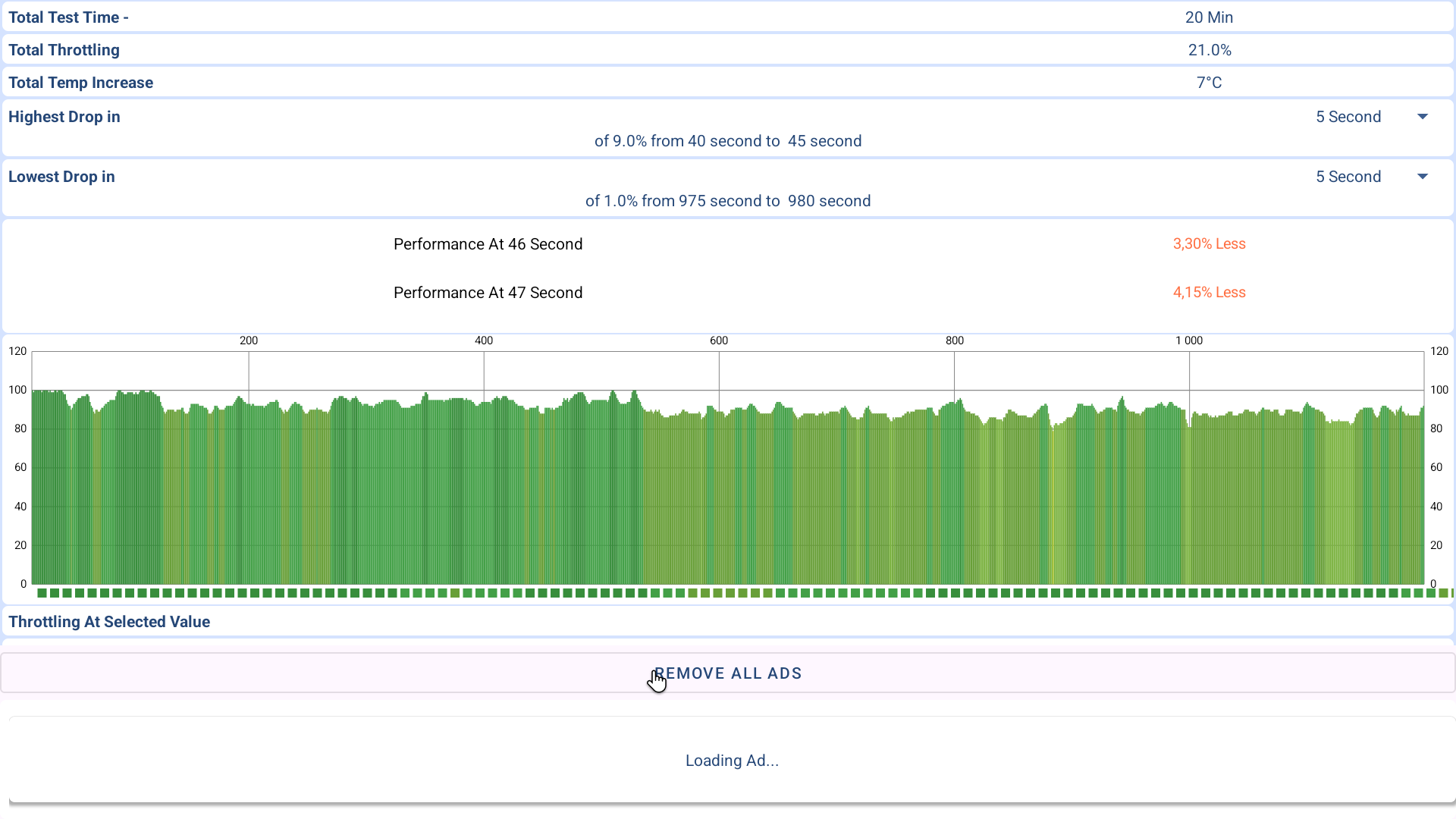Click the 600 marker on chart top axis
The image size is (1456, 819).
(x=719, y=340)
